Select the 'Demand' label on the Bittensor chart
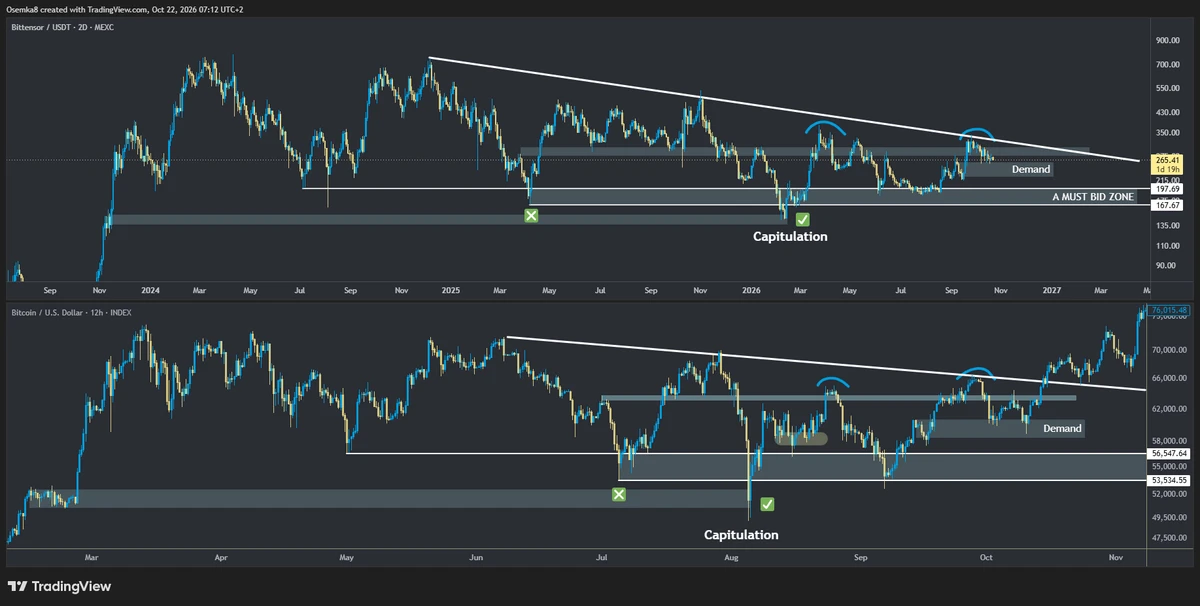 [1031, 170]
